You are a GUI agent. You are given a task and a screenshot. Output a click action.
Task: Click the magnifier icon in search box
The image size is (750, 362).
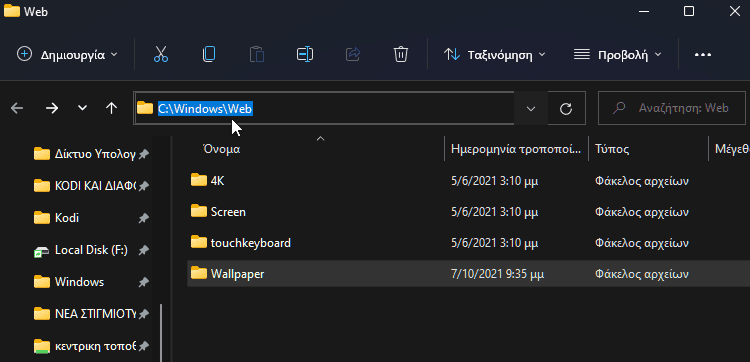pyautogui.click(x=619, y=108)
